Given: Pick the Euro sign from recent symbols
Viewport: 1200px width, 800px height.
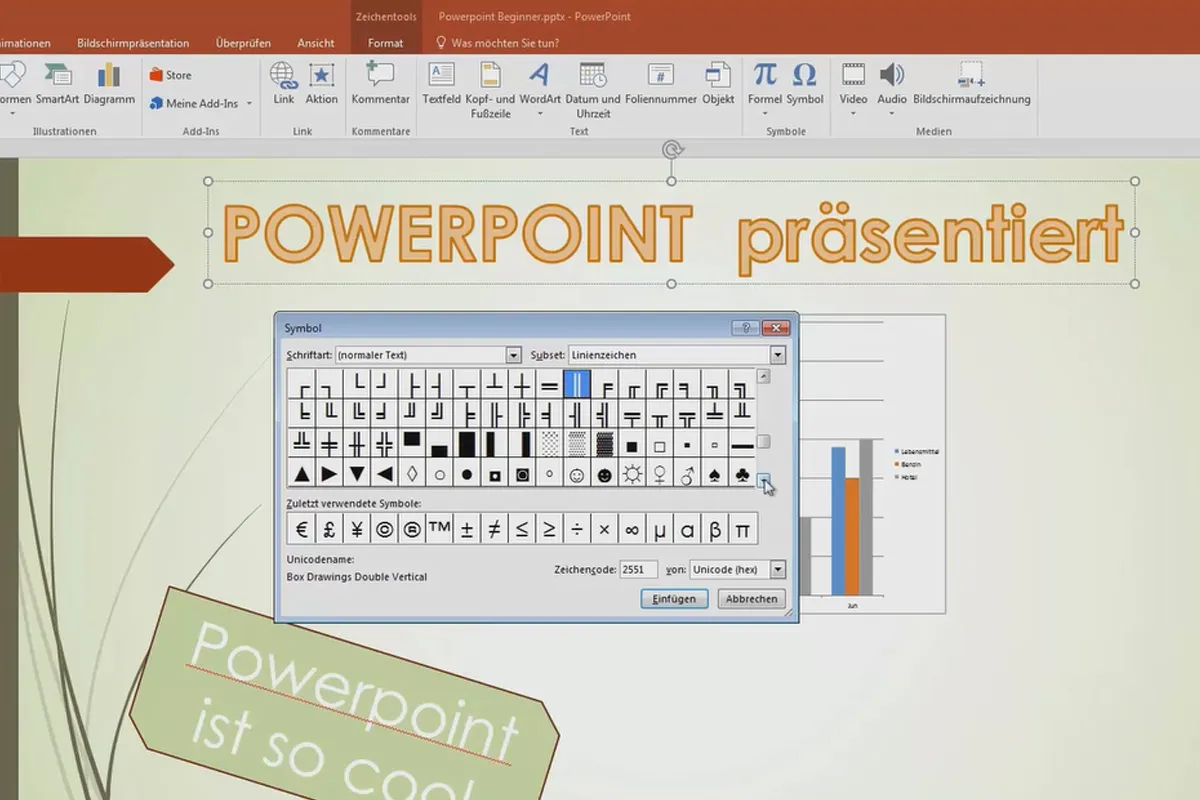Looking at the screenshot, I should point(301,529).
